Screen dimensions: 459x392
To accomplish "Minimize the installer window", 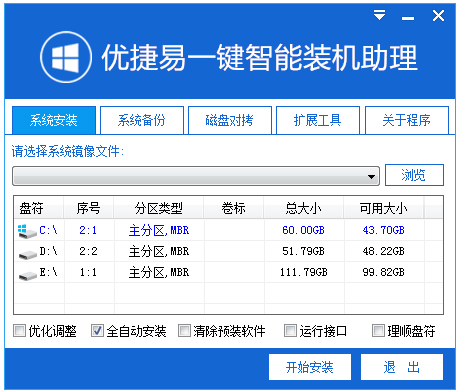I will point(408,19).
